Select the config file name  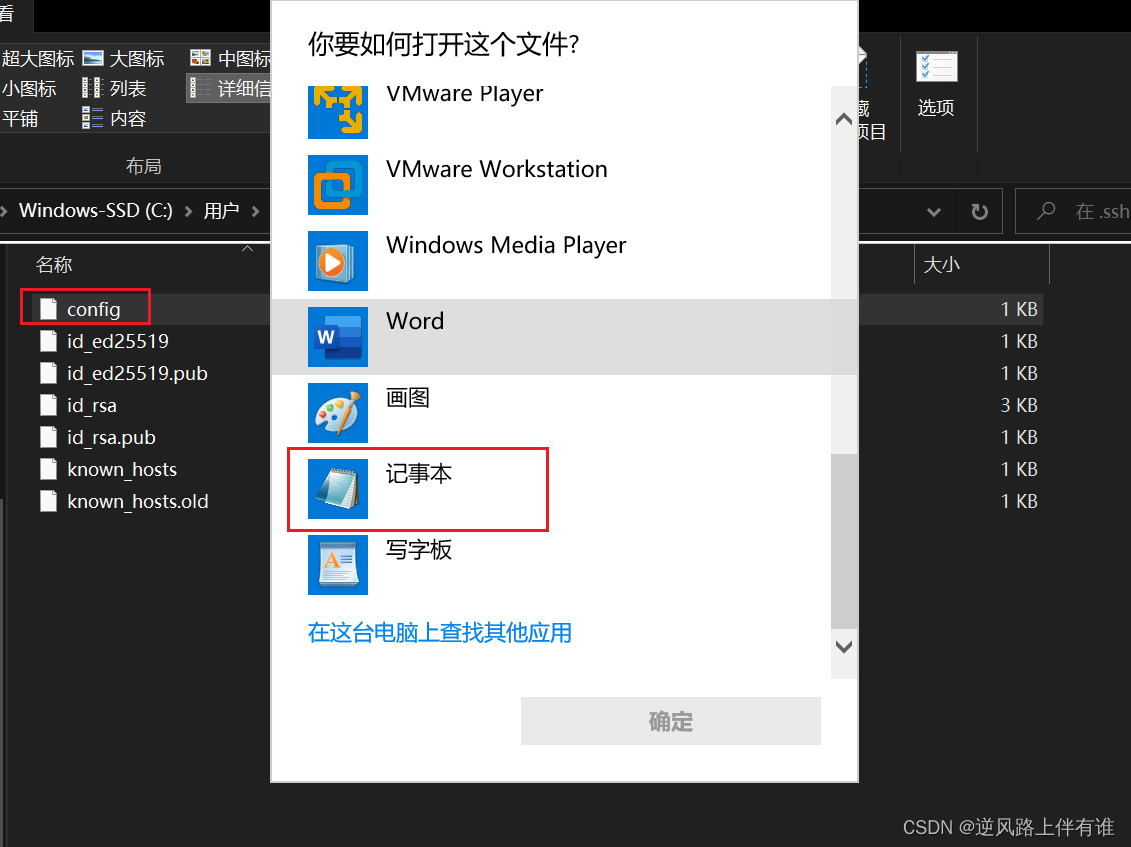(x=94, y=309)
